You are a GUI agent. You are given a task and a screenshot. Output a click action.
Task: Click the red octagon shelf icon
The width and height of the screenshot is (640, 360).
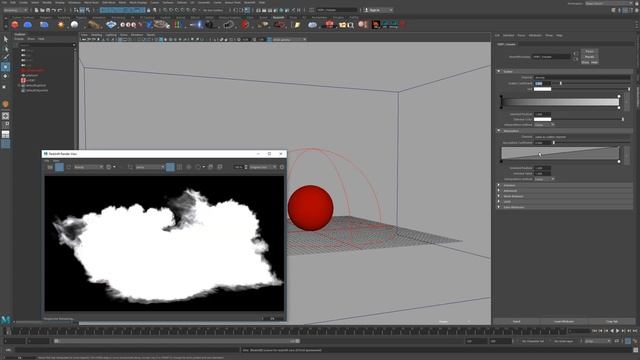[x=245, y=25]
